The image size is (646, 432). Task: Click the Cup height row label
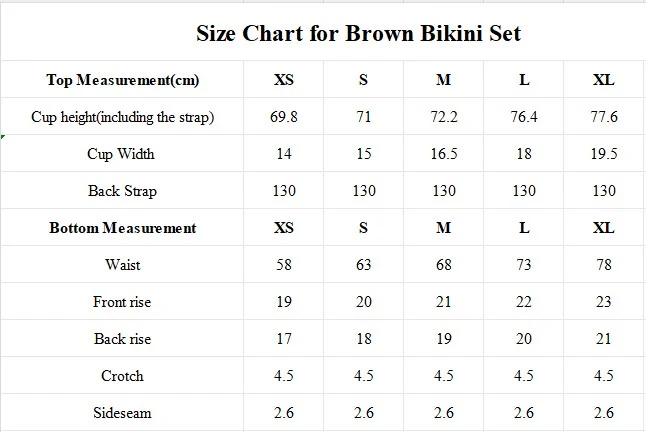[122, 117]
